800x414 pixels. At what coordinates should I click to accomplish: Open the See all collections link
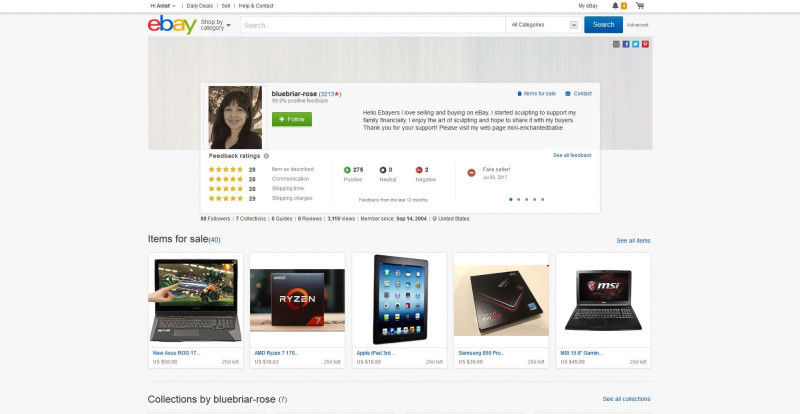coord(627,399)
